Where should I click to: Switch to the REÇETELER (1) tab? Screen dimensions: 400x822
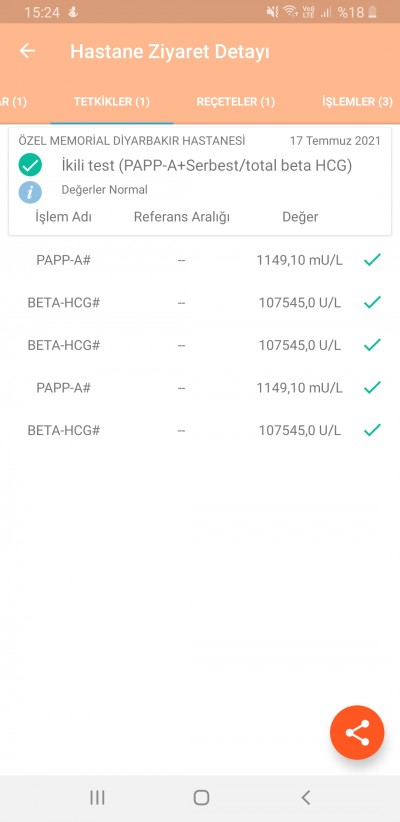(235, 102)
